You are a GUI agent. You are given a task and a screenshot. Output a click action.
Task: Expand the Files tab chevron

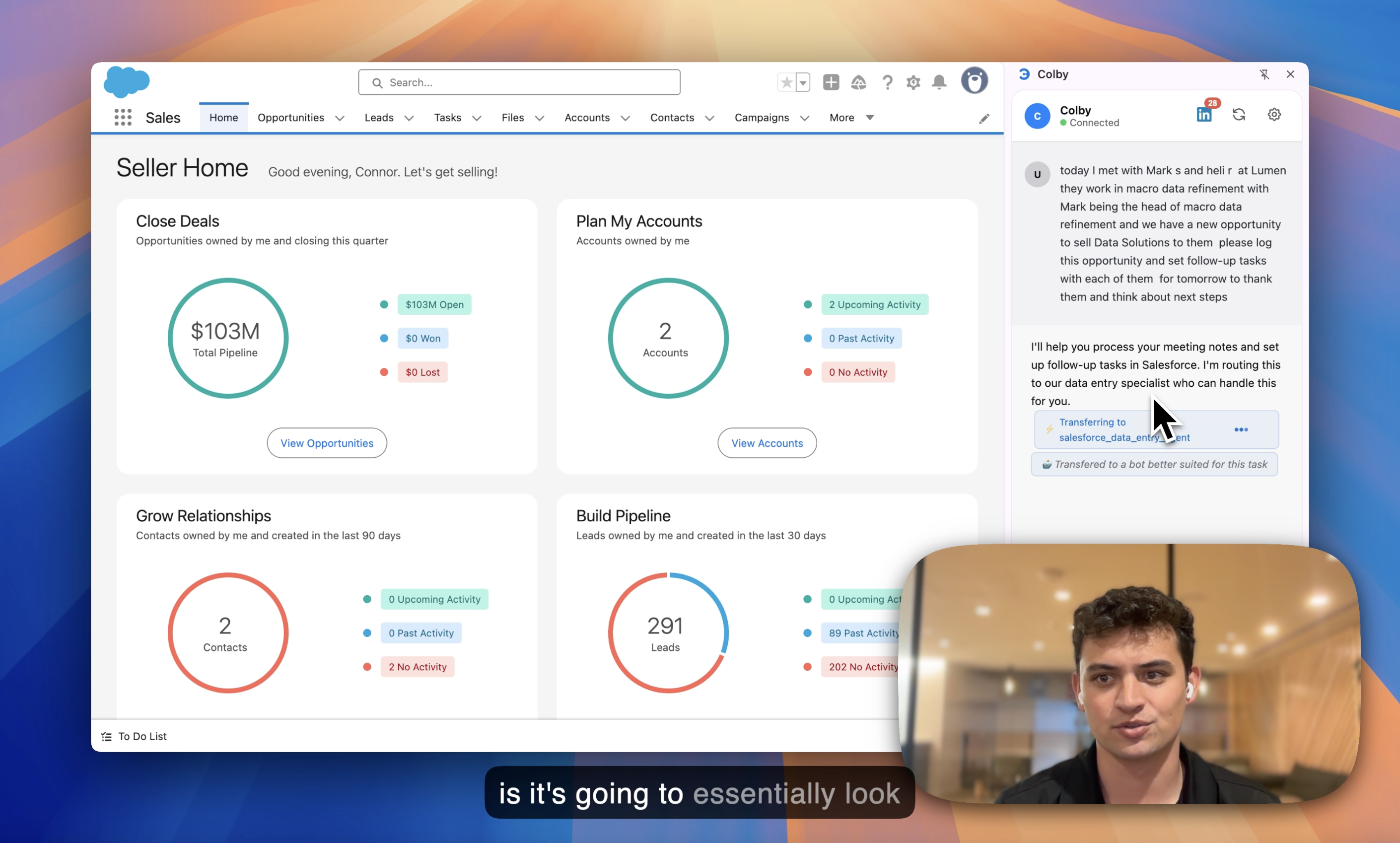(x=540, y=118)
